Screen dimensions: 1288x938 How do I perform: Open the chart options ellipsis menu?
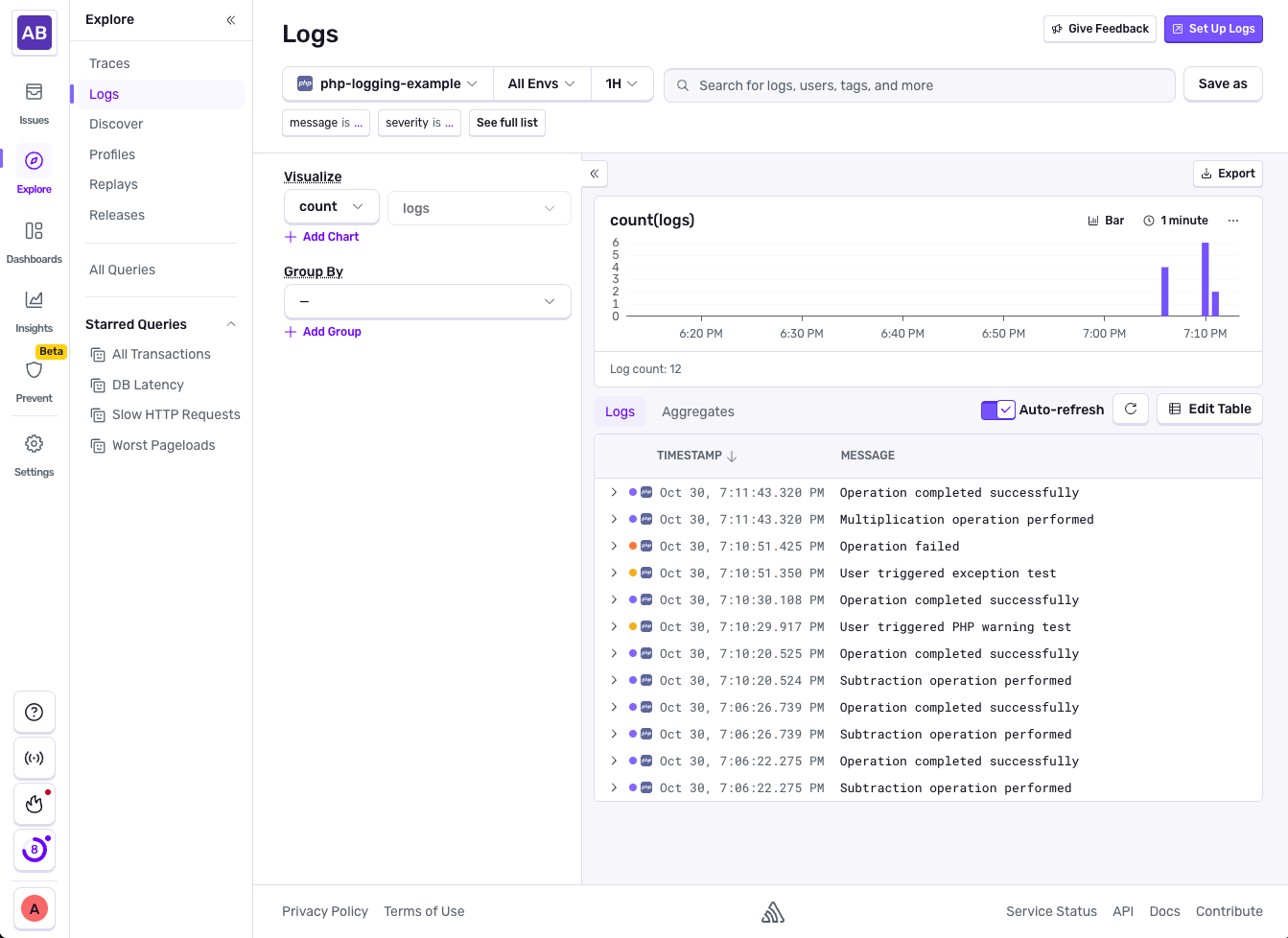[1233, 220]
